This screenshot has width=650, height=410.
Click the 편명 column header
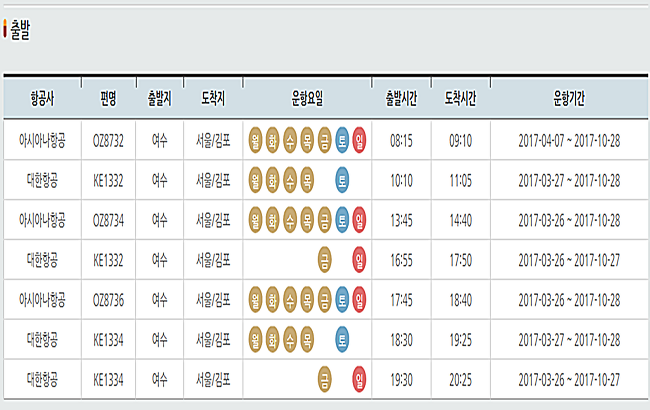[108, 99]
